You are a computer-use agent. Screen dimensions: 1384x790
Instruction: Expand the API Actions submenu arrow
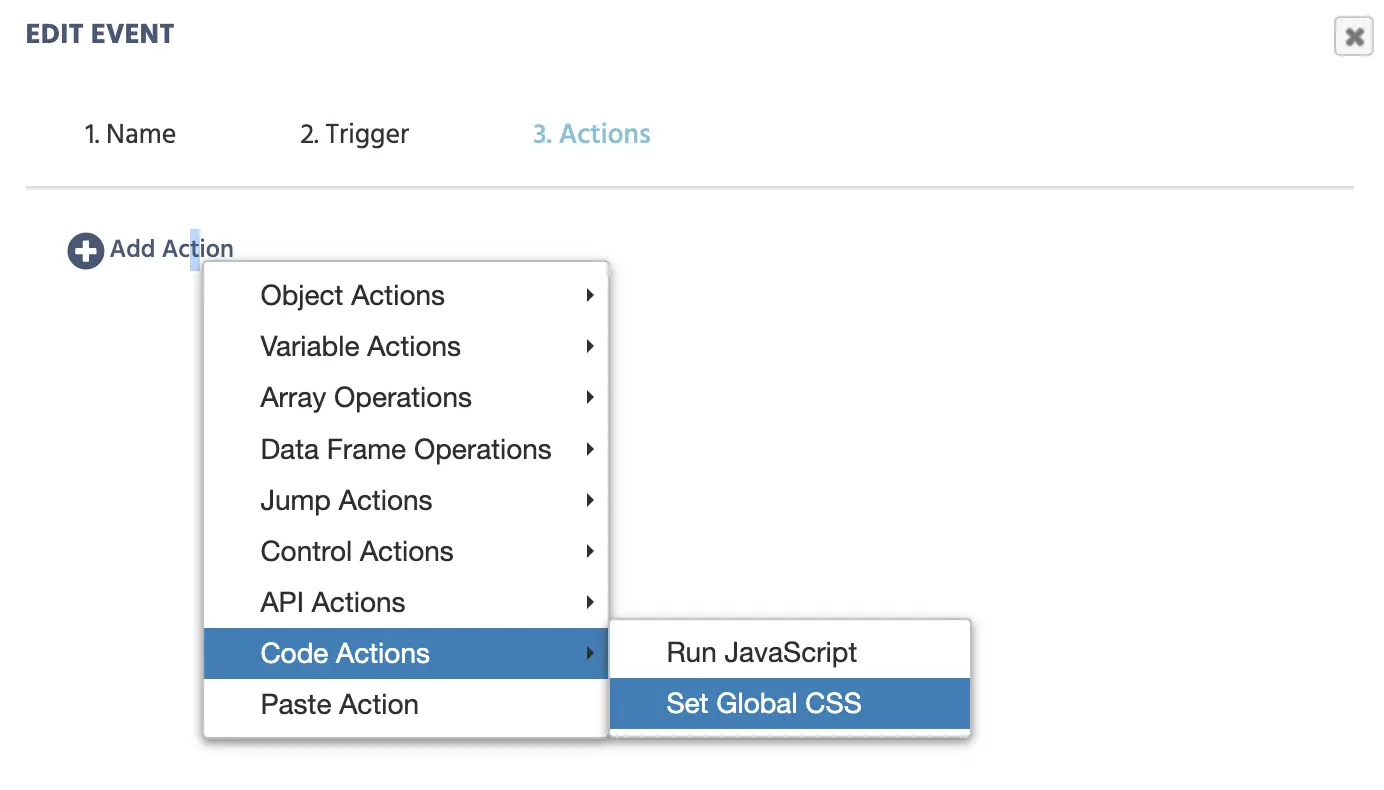pos(590,603)
